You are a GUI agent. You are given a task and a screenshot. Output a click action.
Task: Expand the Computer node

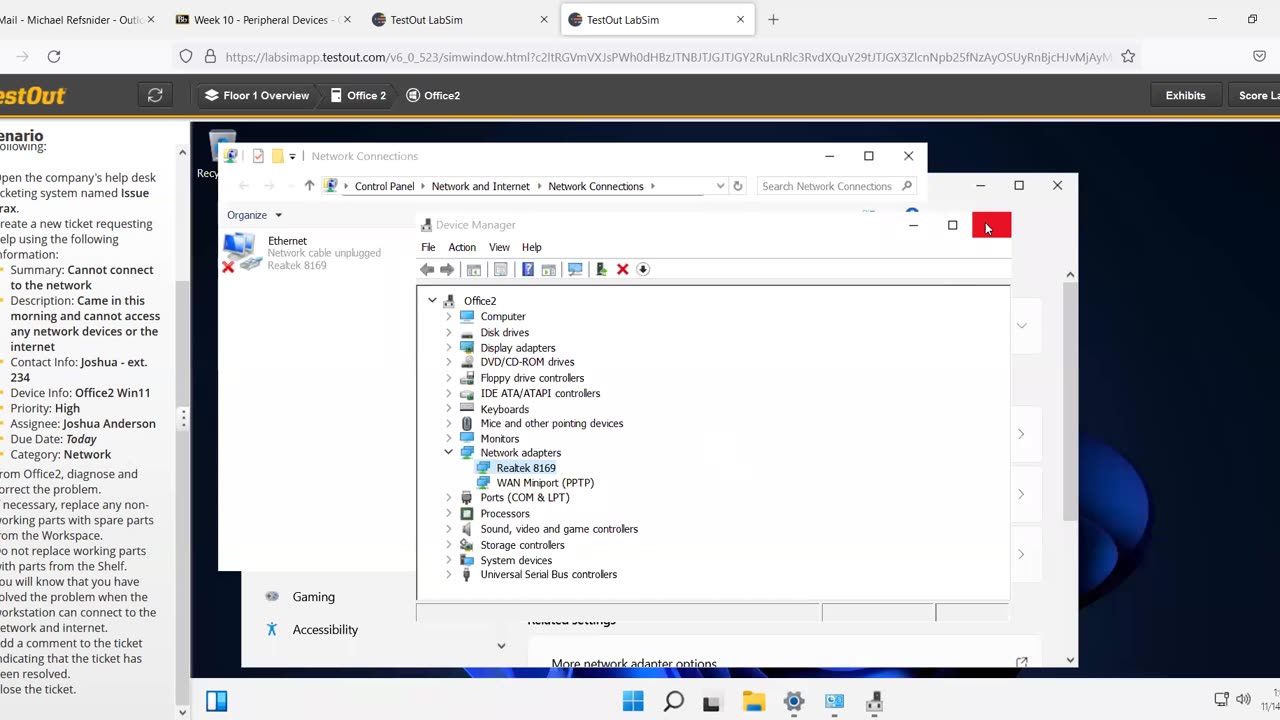(x=448, y=316)
